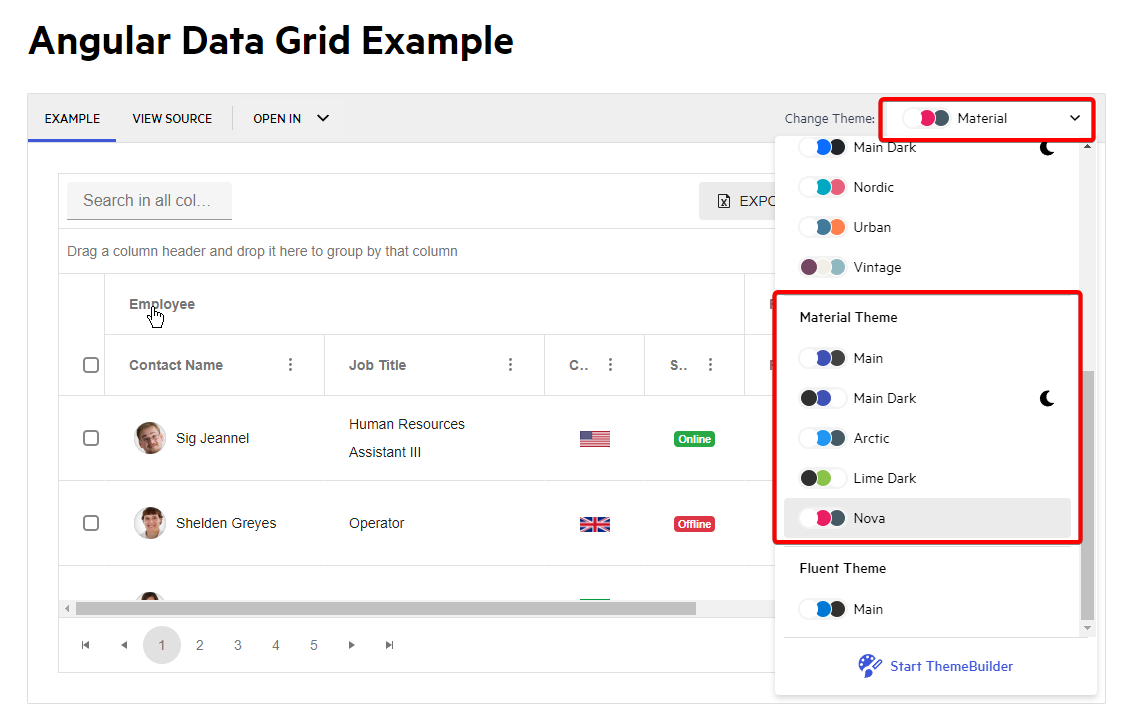Click the last page icon in the pager
This screenshot has height=724, width=1137.
pos(389,645)
